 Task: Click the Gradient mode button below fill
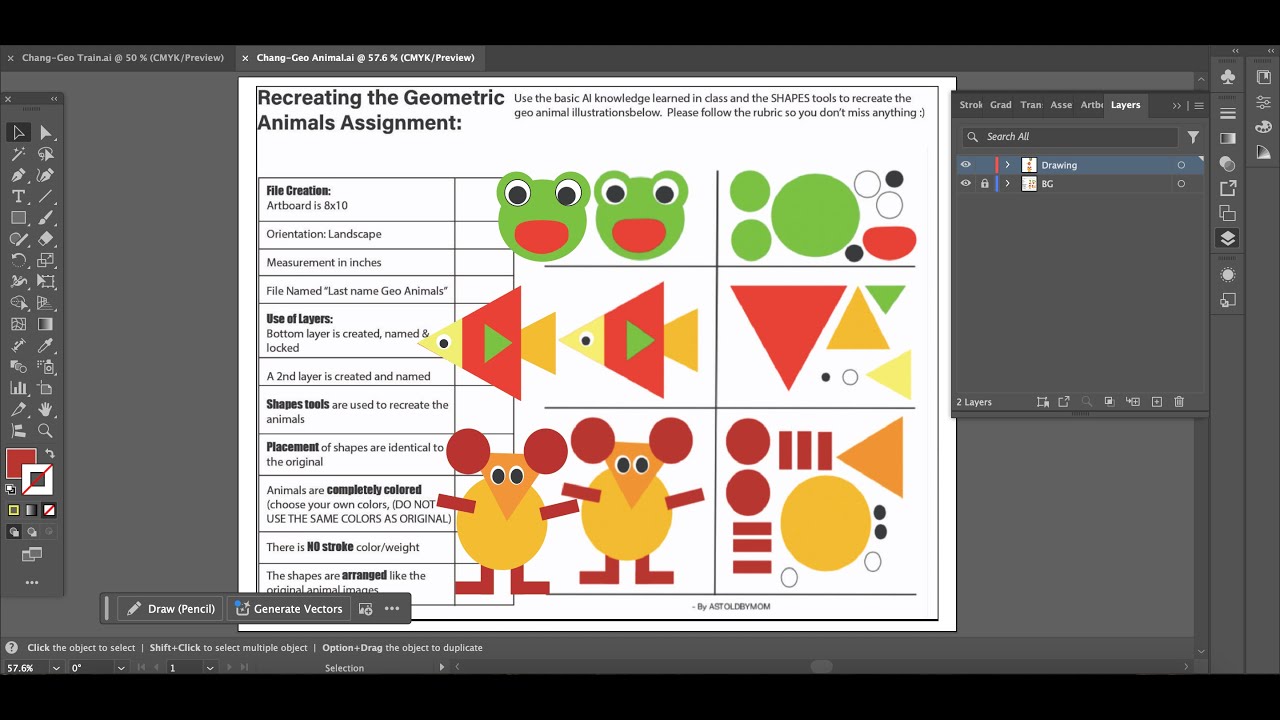point(31,510)
